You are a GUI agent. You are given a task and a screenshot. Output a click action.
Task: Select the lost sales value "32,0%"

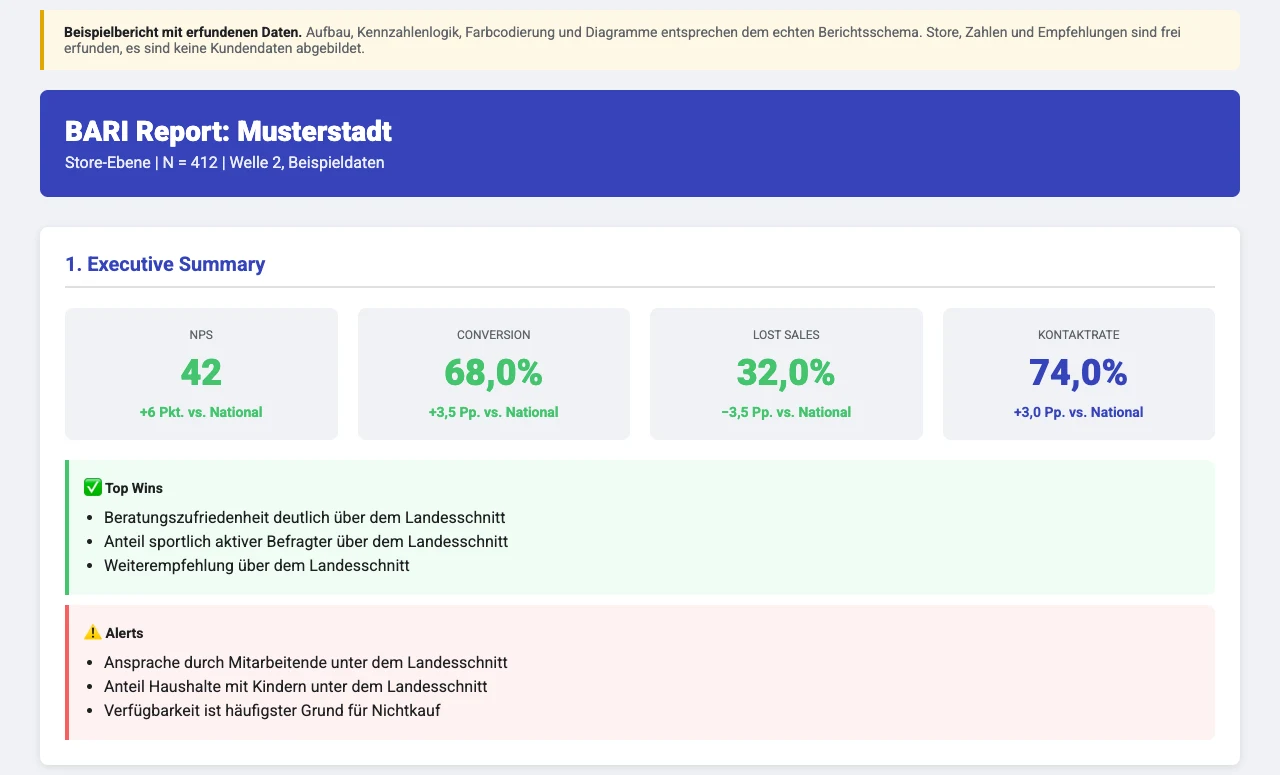[x=786, y=372]
